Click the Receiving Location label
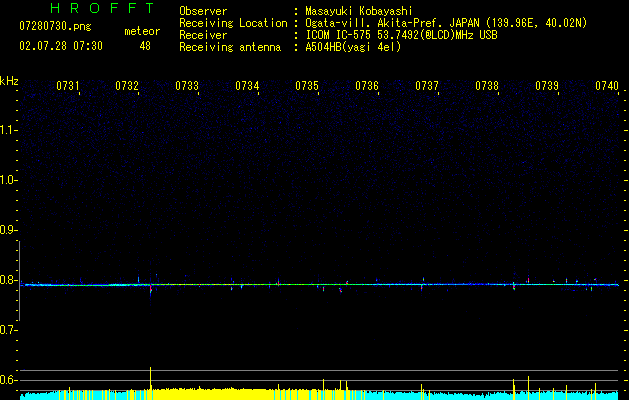The width and height of the screenshot is (629, 400). (233, 23)
